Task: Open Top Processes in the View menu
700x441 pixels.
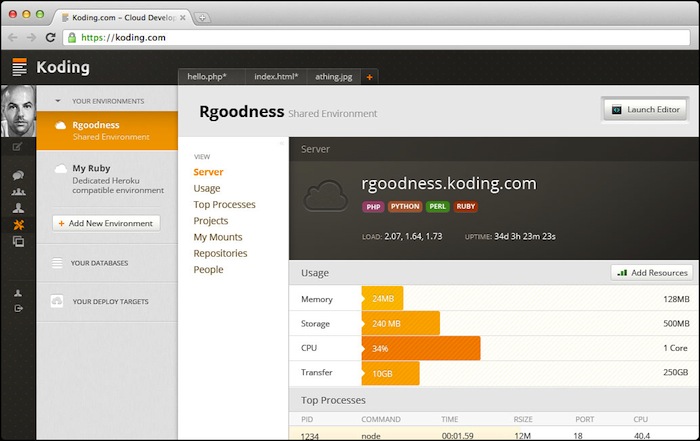Action: (224, 205)
